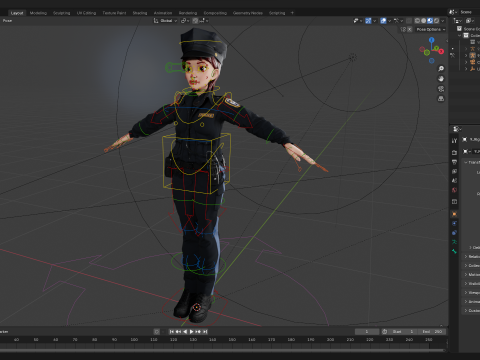Open the Pose Options popover
480x360 pixels.
click(431, 29)
